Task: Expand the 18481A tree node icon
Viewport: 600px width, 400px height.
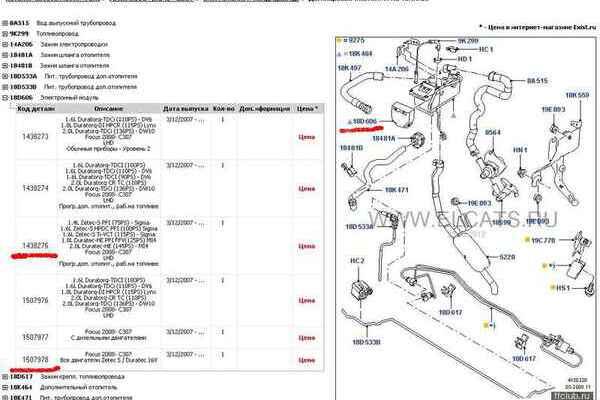Action: coord(5,55)
